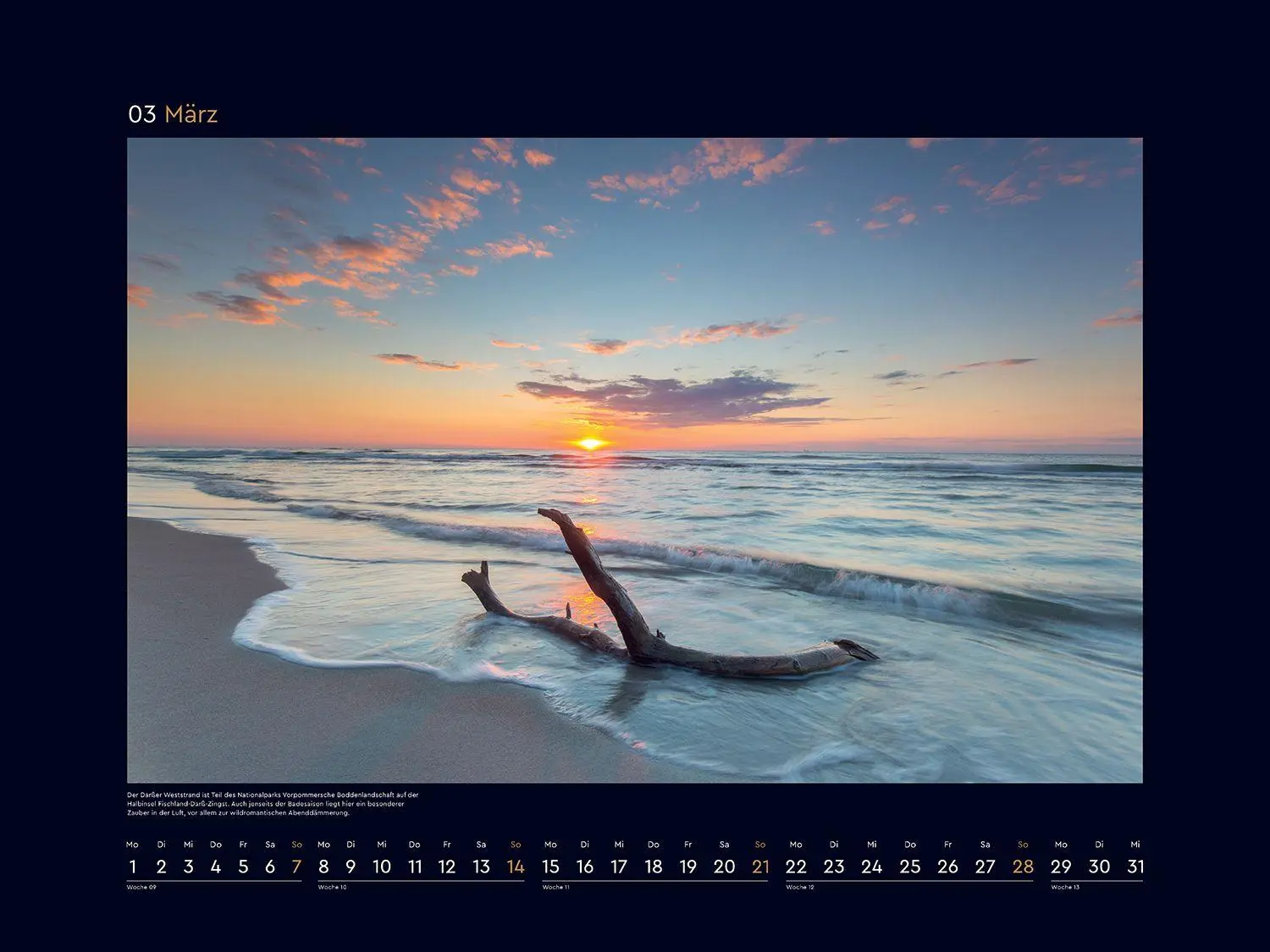Viewport: 1270px width, 952px height.
Task: Select date 31 in the calendar row
Action: click(x=1135, y=867)
